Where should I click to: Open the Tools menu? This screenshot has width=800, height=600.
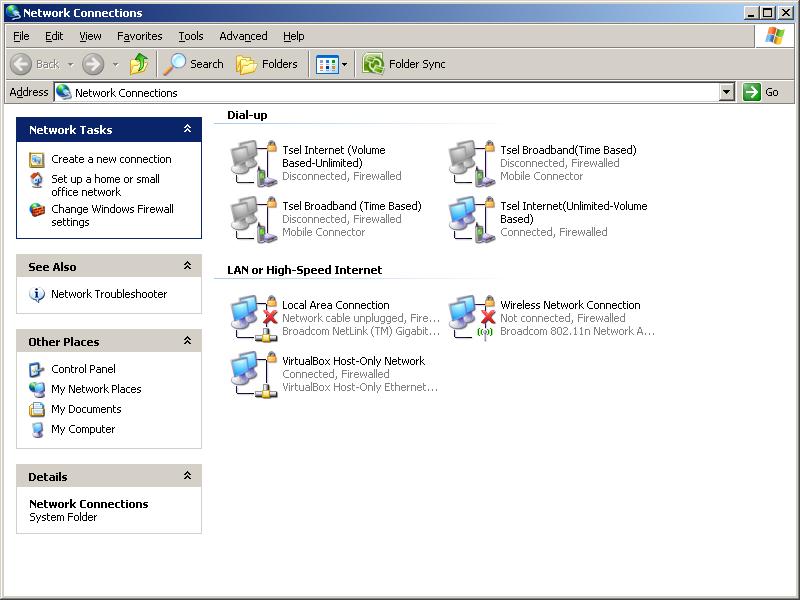191,36
